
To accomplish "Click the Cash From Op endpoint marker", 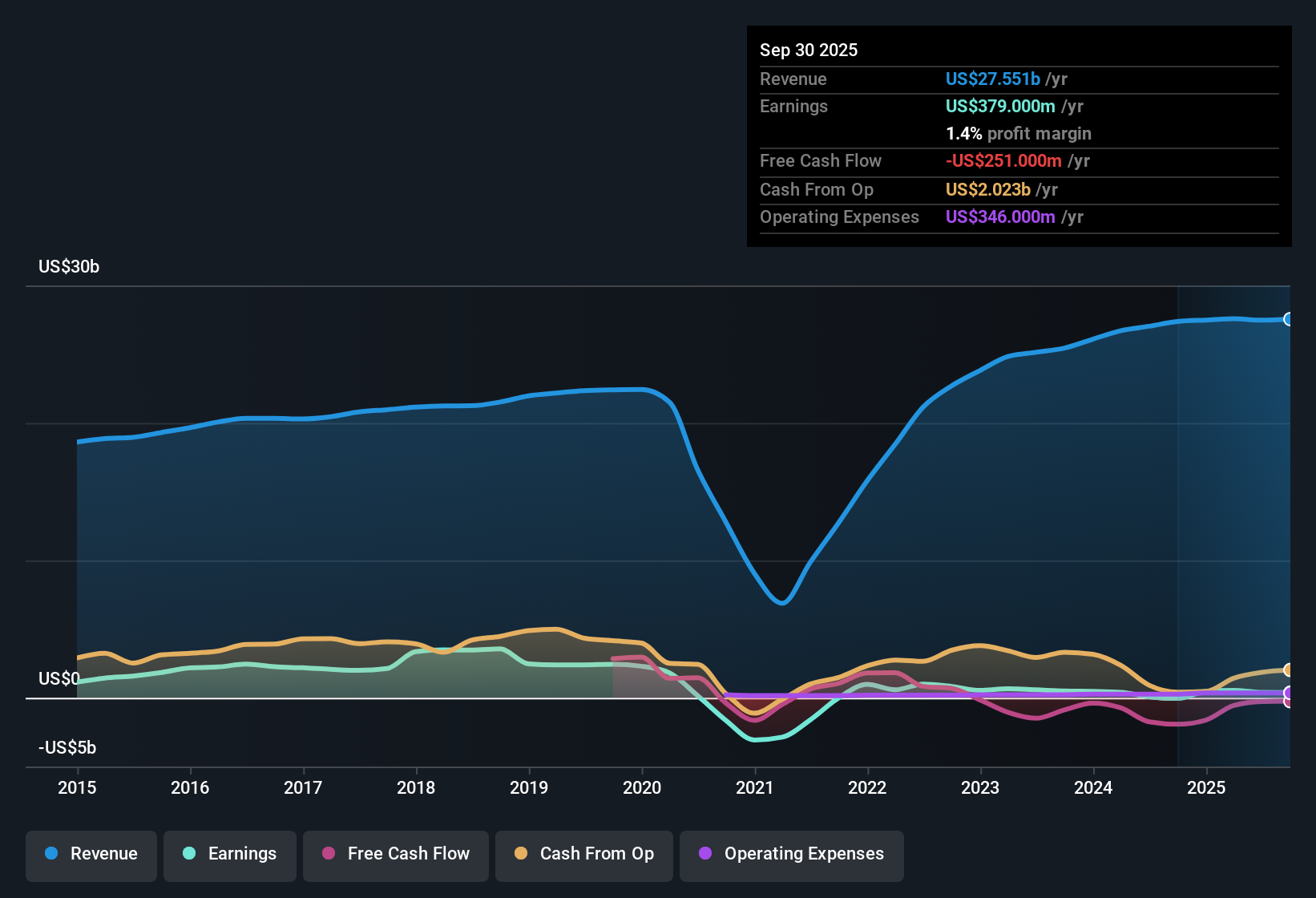I will click(x=1289, y=669).
